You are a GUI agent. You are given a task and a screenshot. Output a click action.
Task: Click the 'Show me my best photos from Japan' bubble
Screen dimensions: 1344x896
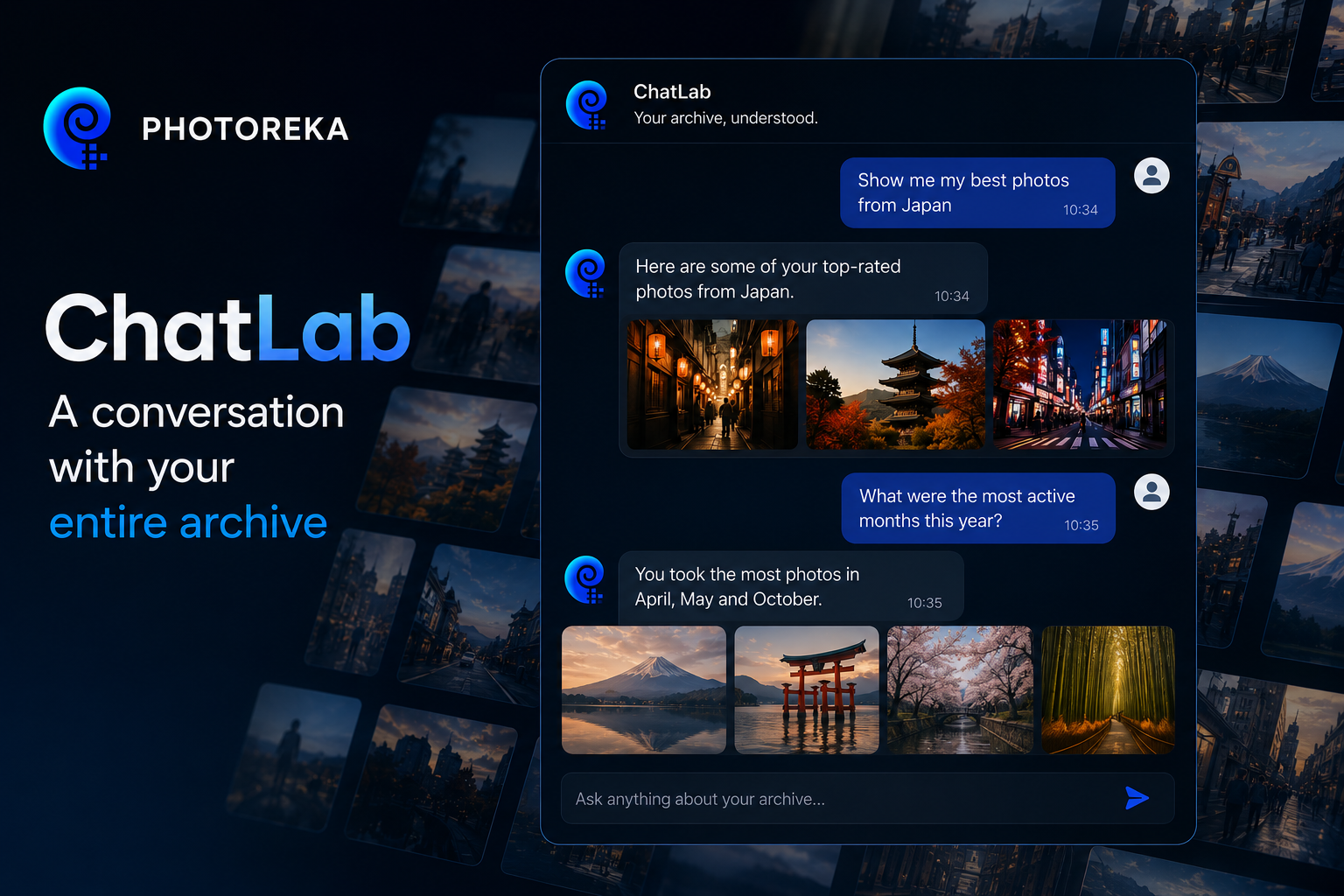coord(977,192)
